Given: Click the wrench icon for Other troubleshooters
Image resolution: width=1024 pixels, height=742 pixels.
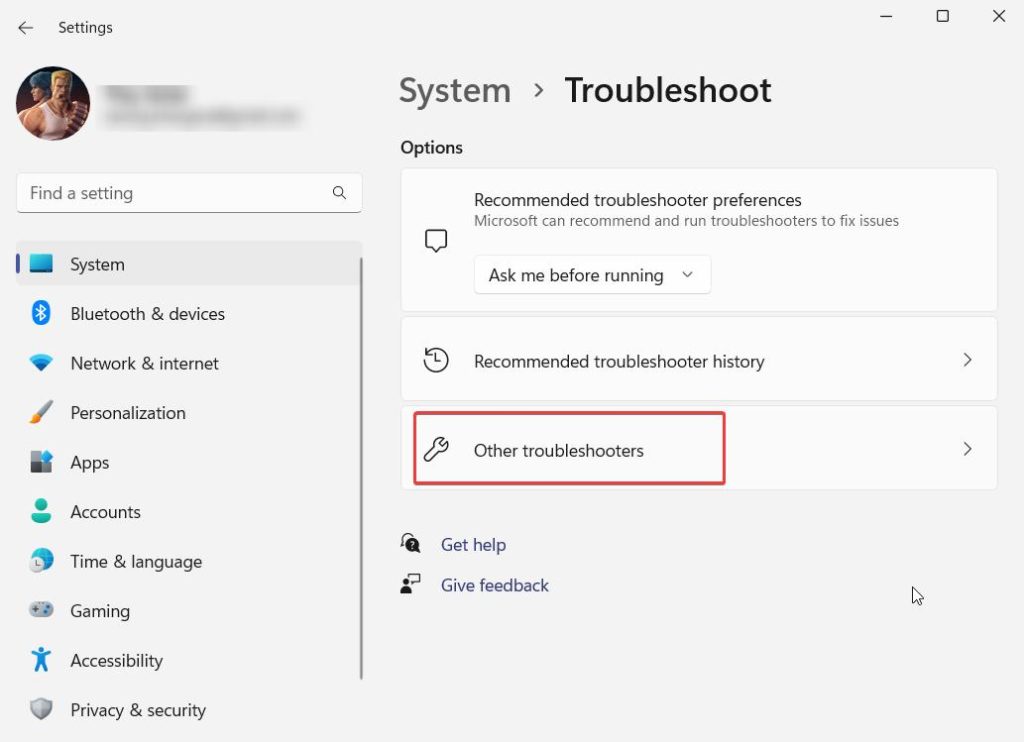Looking at the screenshot, I should click(436, 450).
